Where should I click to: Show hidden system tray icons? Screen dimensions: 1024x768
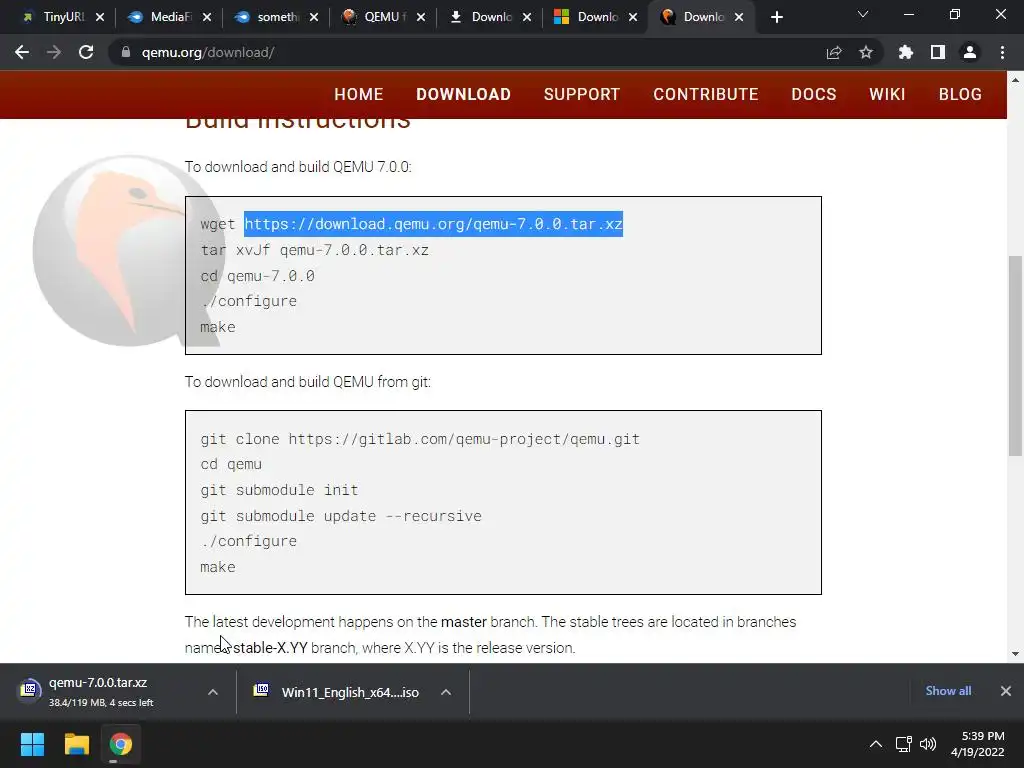[x=876, y=744]
